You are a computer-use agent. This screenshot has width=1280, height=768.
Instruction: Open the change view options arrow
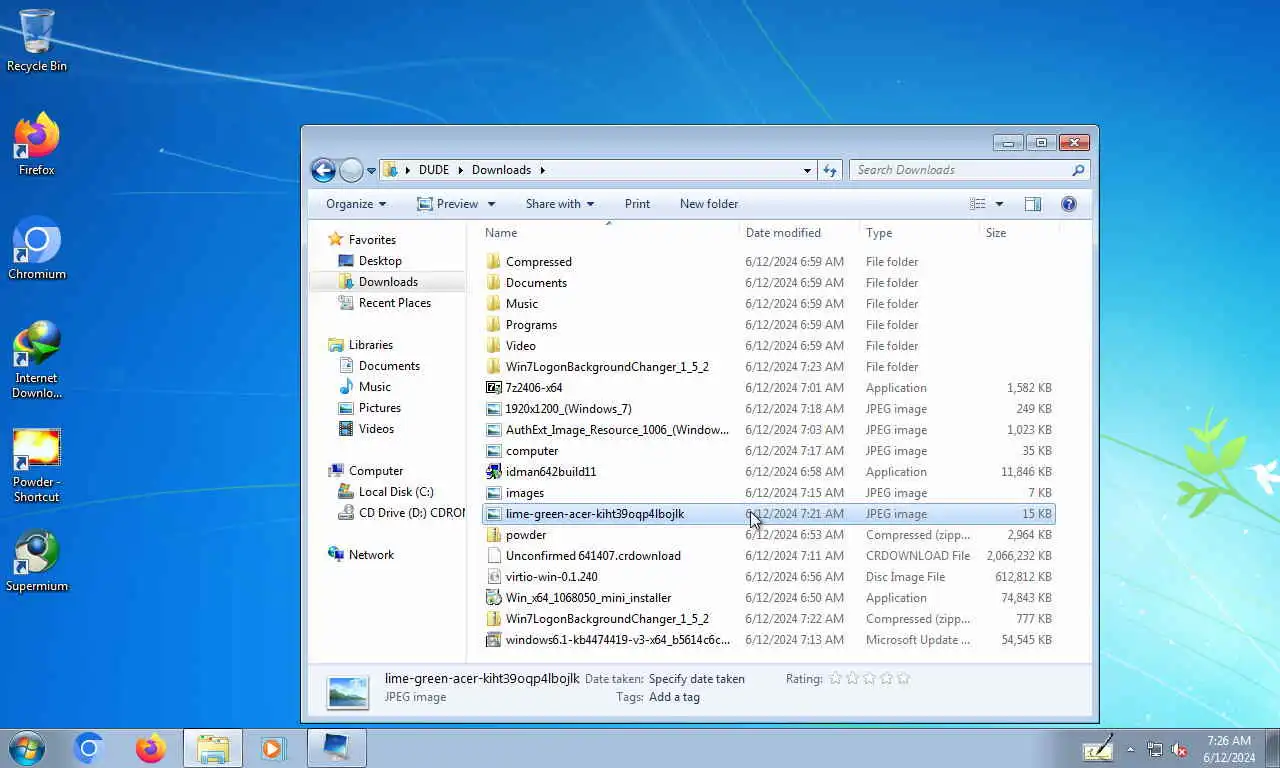999,204
